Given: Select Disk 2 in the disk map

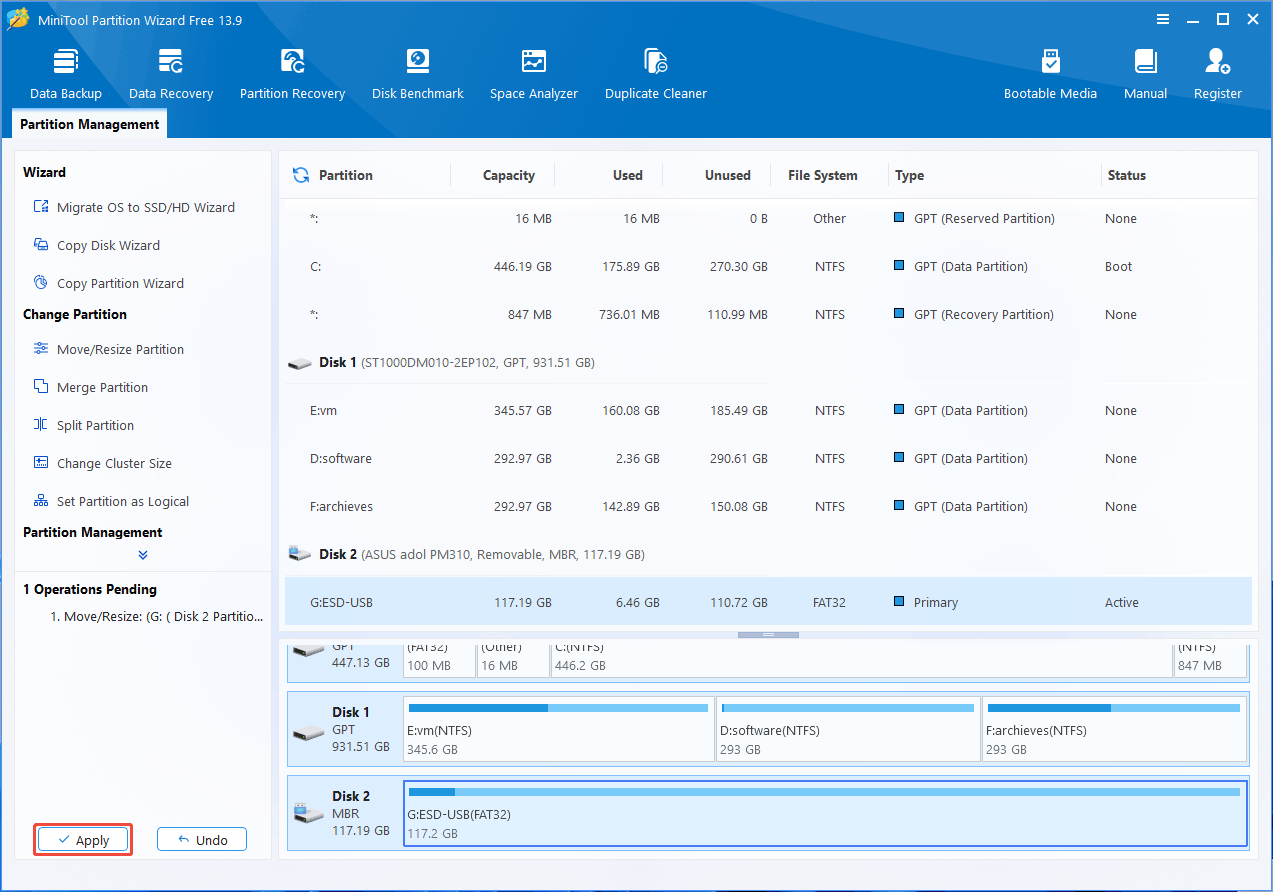Looking at the screenshot, I should click(345, 813).
